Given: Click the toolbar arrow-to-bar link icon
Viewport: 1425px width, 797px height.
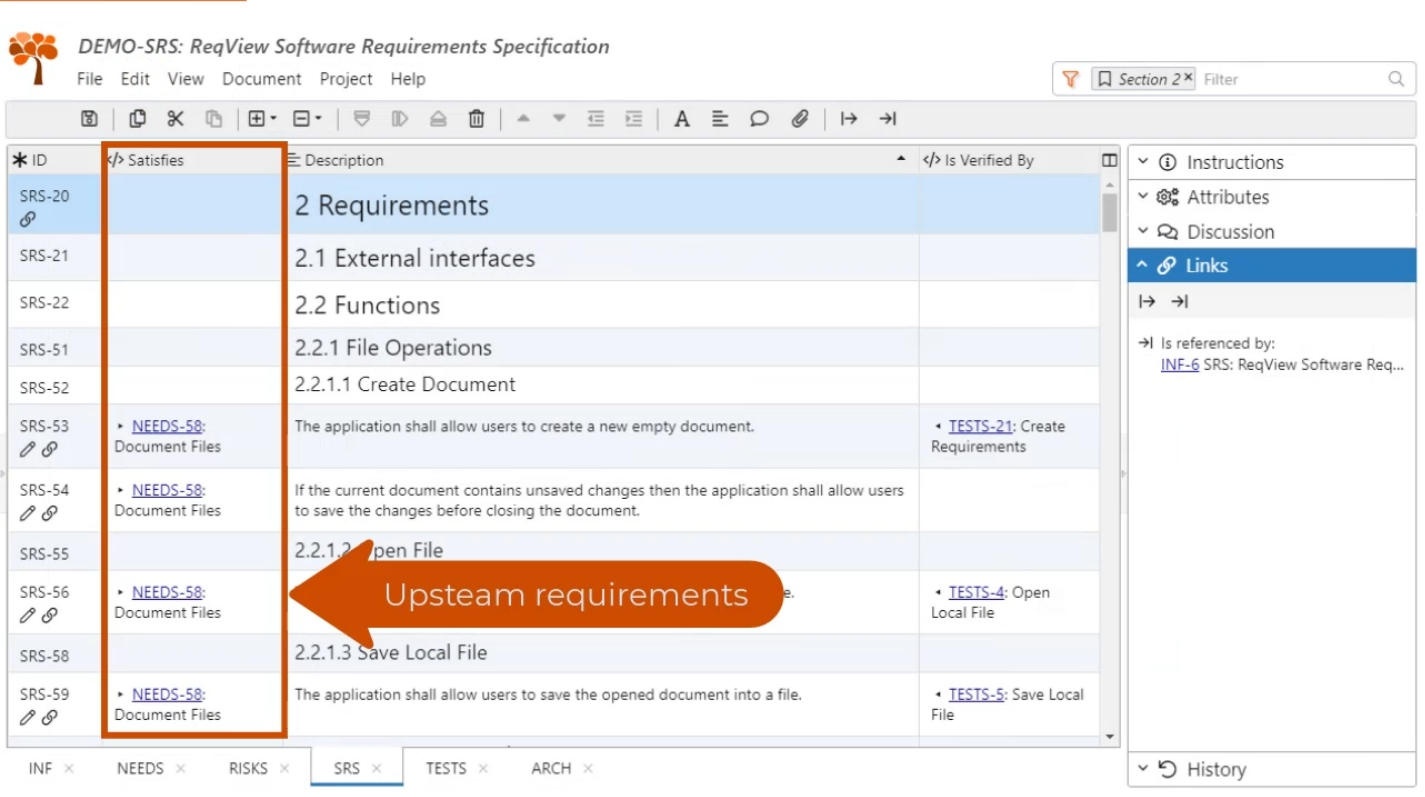Looking at the screenshot, I should click(x=888, y=119).
